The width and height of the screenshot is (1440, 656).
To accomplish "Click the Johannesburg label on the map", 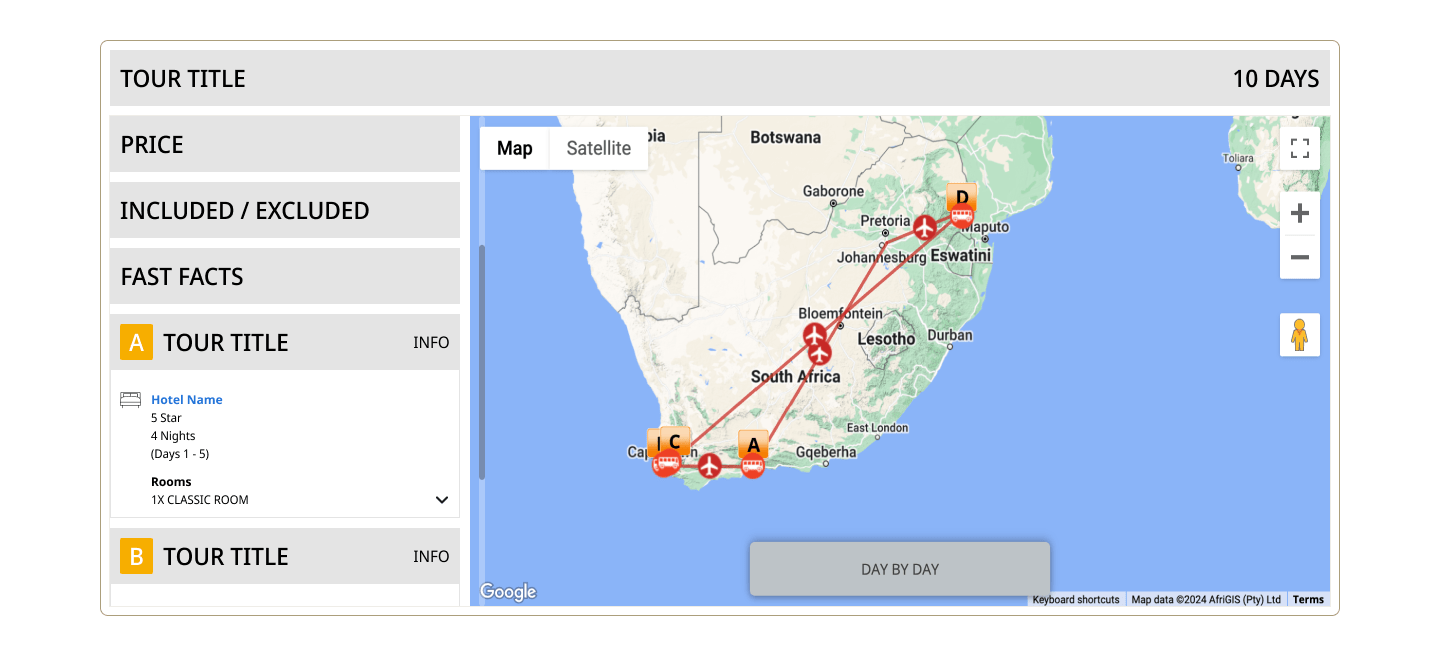I will coord(883,257).
